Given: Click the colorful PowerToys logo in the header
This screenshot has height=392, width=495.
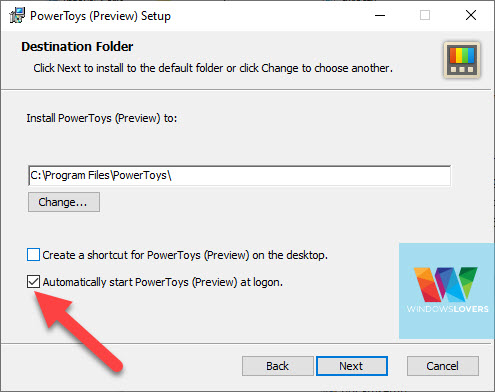Looking at the screenshot, I should [x=462, y=60].
